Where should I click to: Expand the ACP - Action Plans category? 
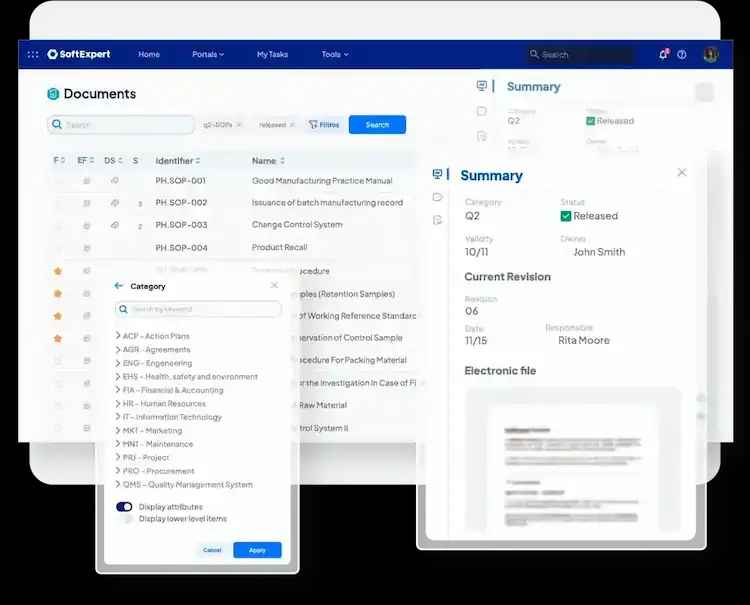click(118, 336)
